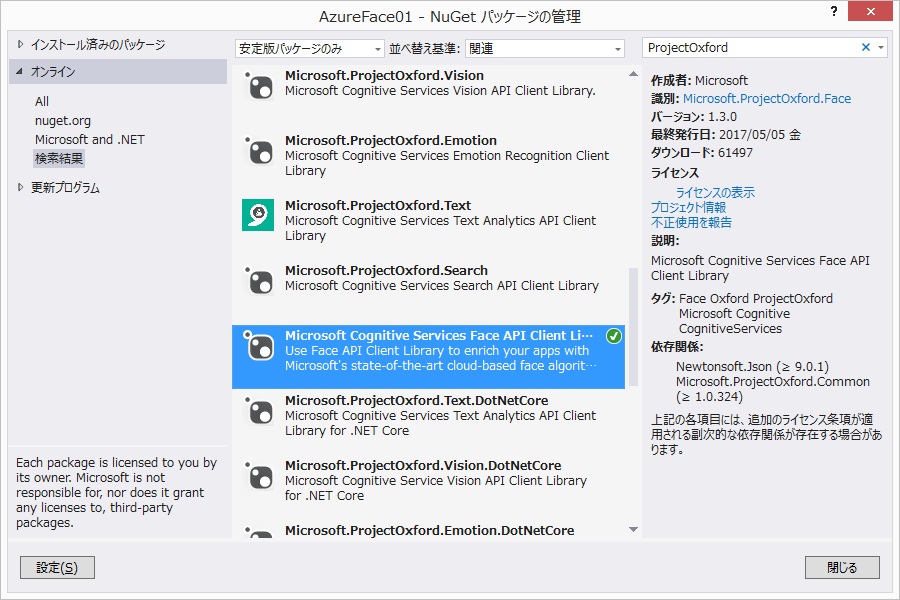Select the Microsoft.ProjectOxford.Vision.DotNetCore package title
This screenshot has width=900, height=600.
tap(423, 465)
